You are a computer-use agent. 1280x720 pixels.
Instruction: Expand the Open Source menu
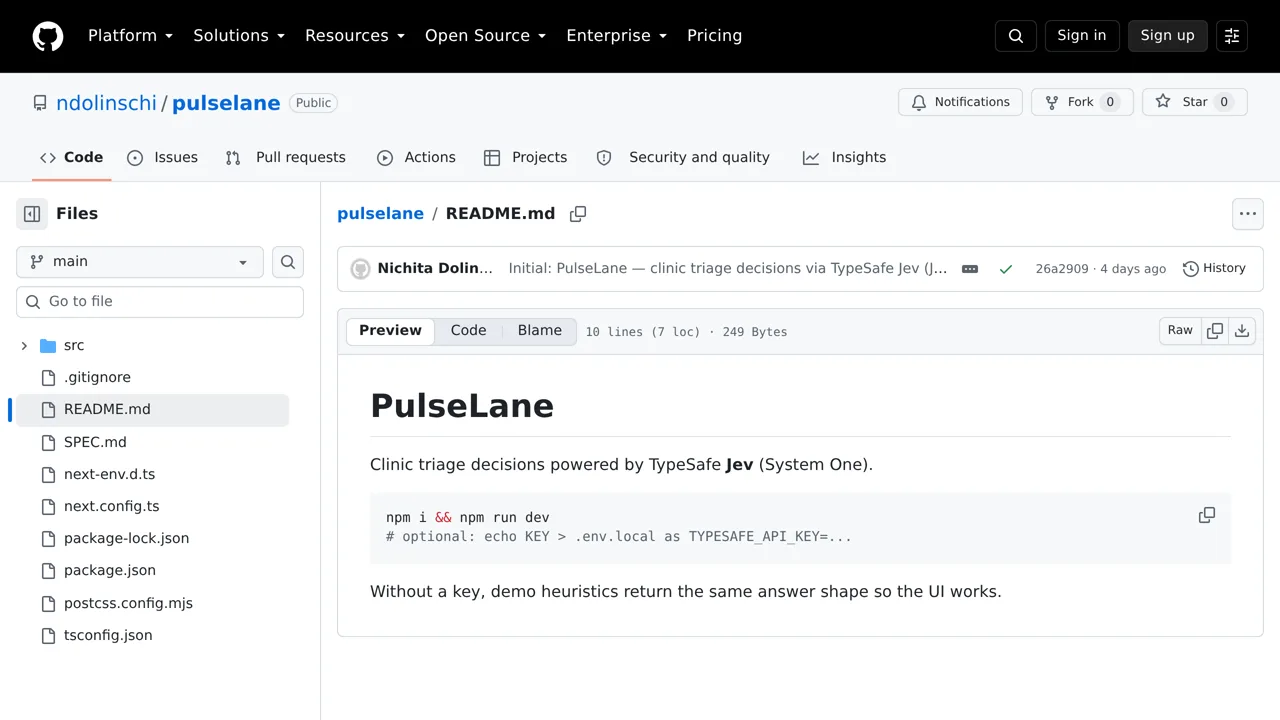coord(485,36)
